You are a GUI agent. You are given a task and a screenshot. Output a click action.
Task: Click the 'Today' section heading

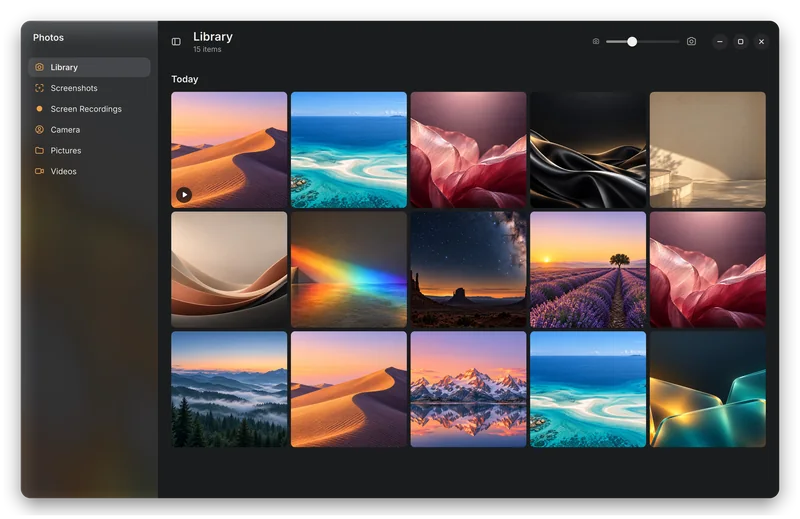click(185, 79)
